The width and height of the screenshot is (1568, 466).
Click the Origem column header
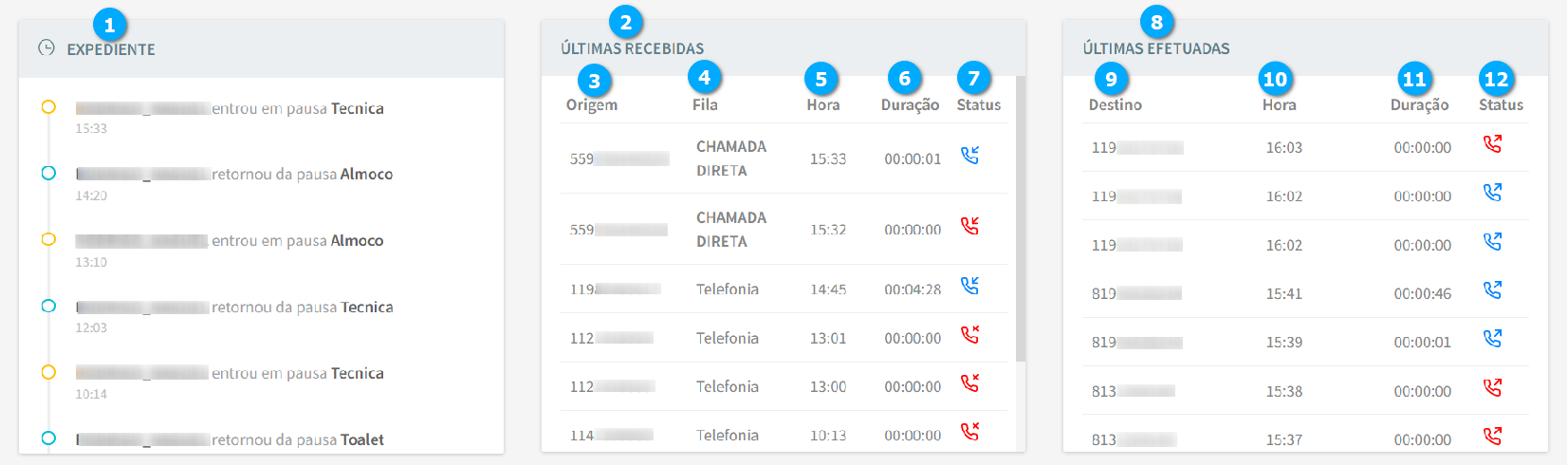click(x=592, y=104)
